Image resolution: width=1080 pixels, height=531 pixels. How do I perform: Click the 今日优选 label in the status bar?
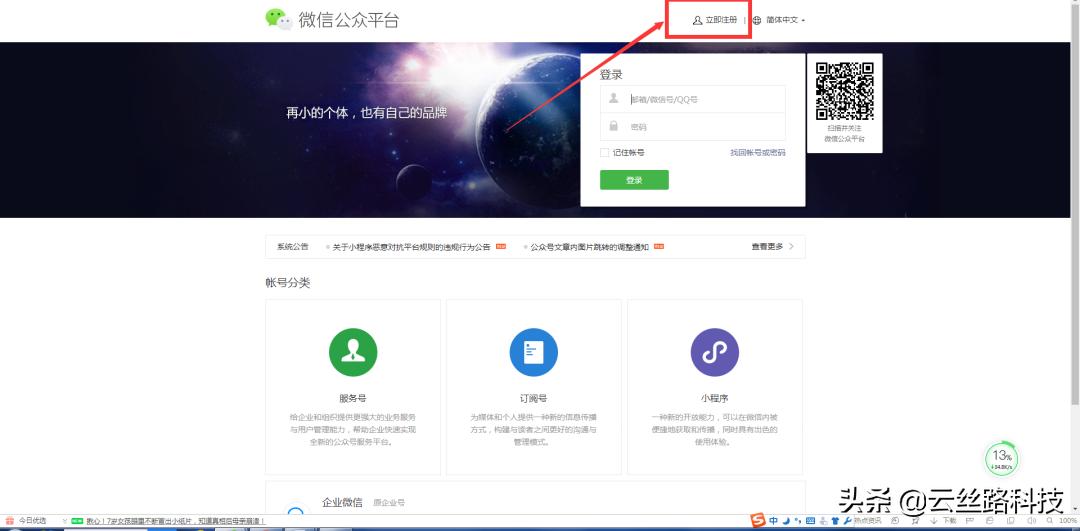click(32, 521)
